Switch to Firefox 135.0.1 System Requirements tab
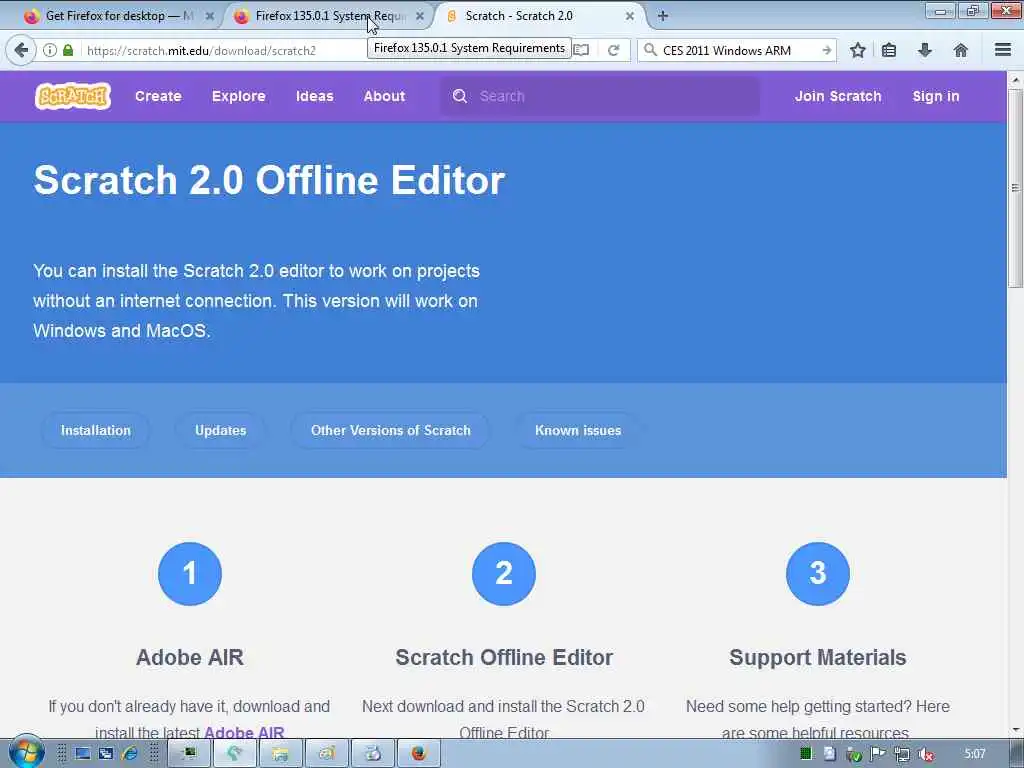Viewport: 1024px width, 768px height. point(327,16)
